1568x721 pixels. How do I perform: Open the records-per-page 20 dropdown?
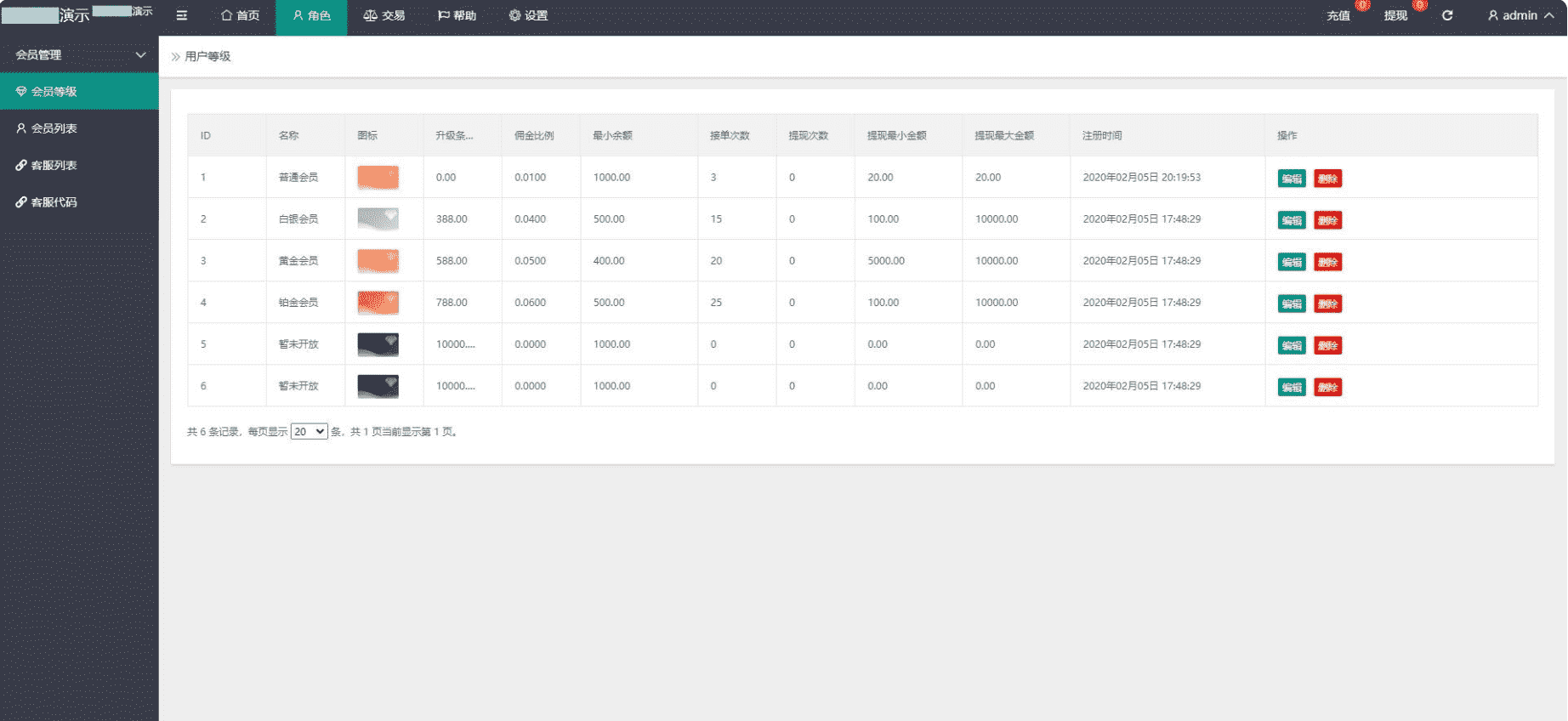coord(309,431)
